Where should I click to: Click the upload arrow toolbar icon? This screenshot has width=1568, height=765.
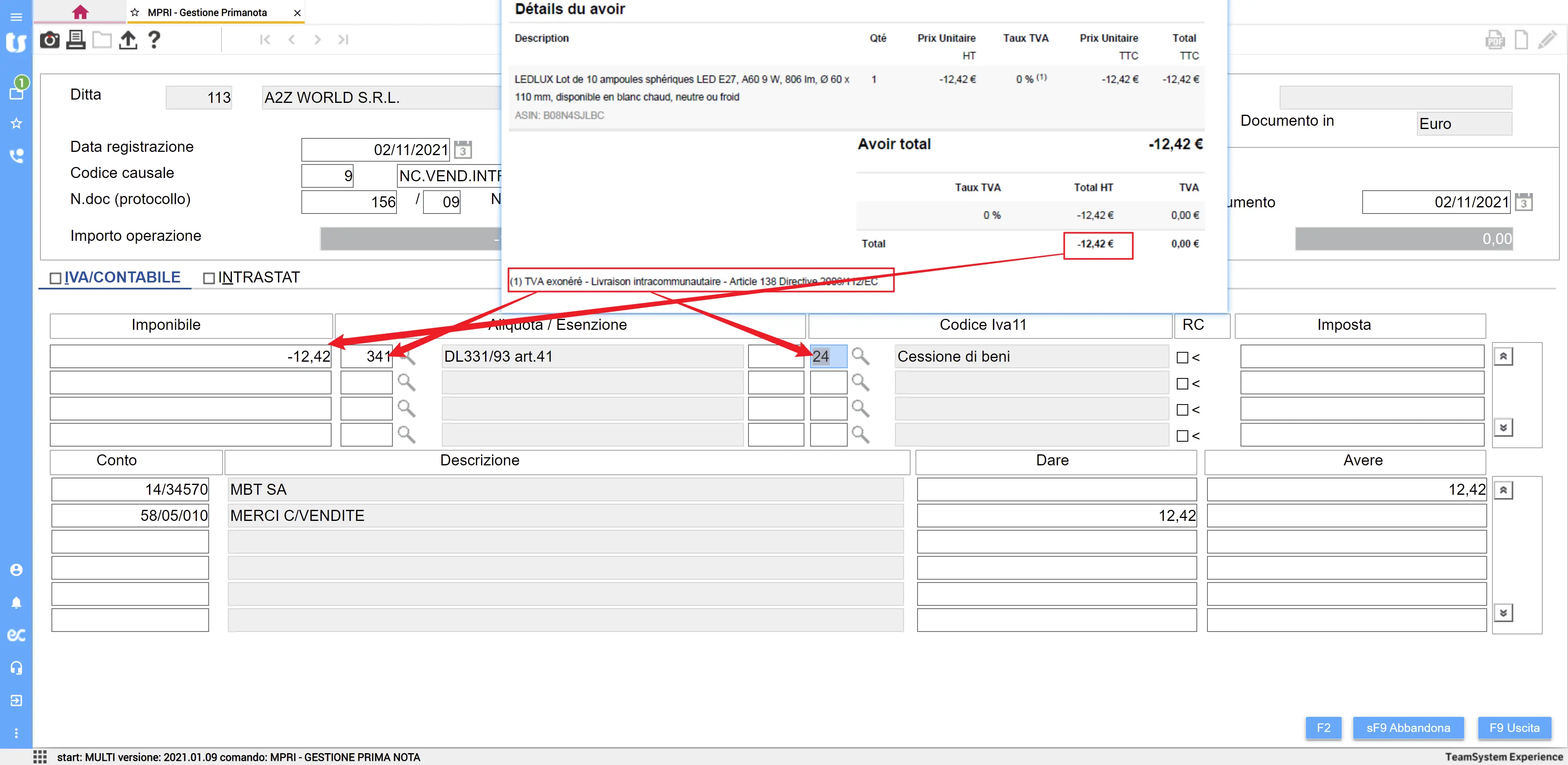pos(128,40)
